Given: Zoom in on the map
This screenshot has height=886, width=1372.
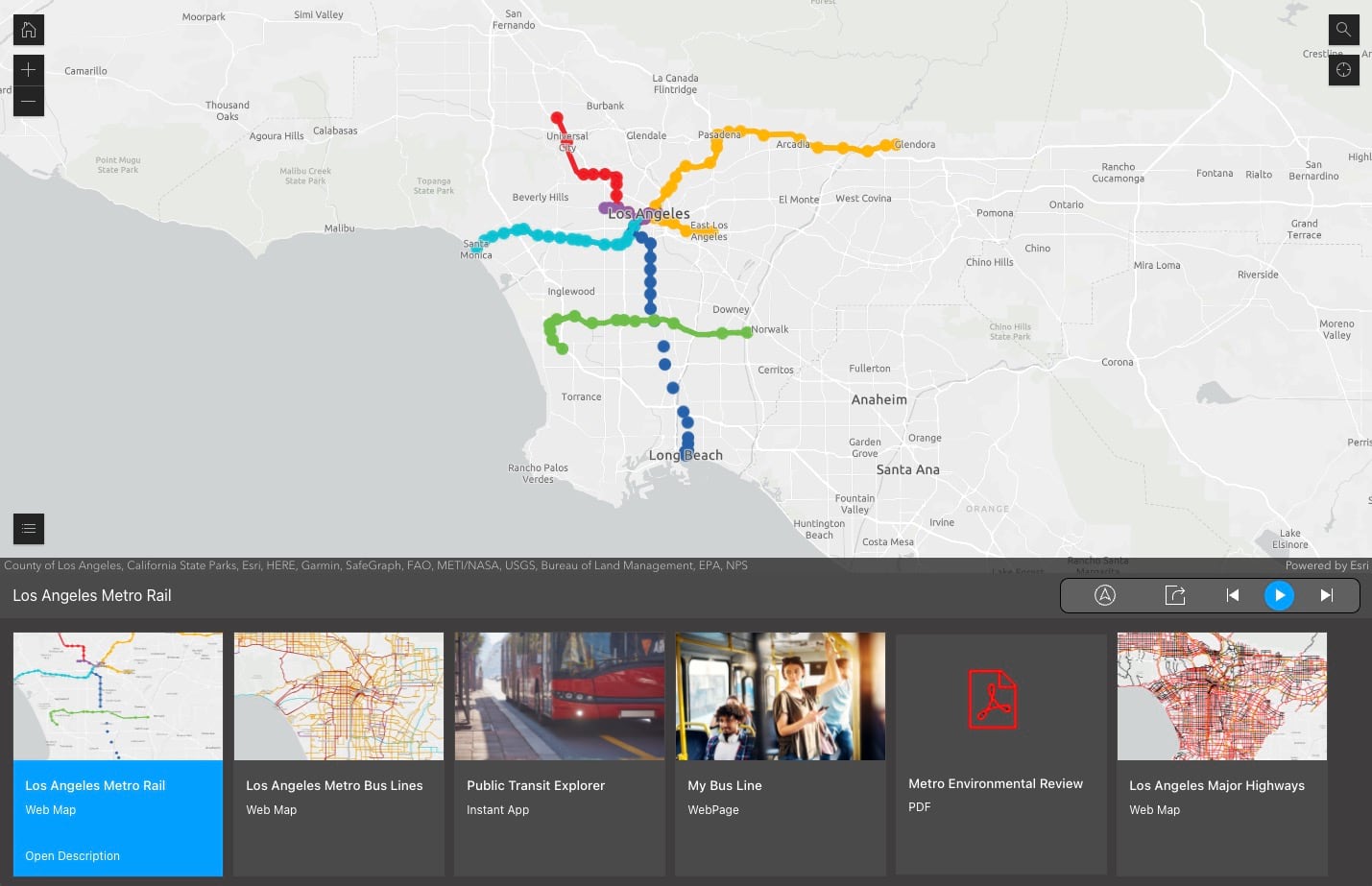Looking at the screenshot, I should pos(28,69).
